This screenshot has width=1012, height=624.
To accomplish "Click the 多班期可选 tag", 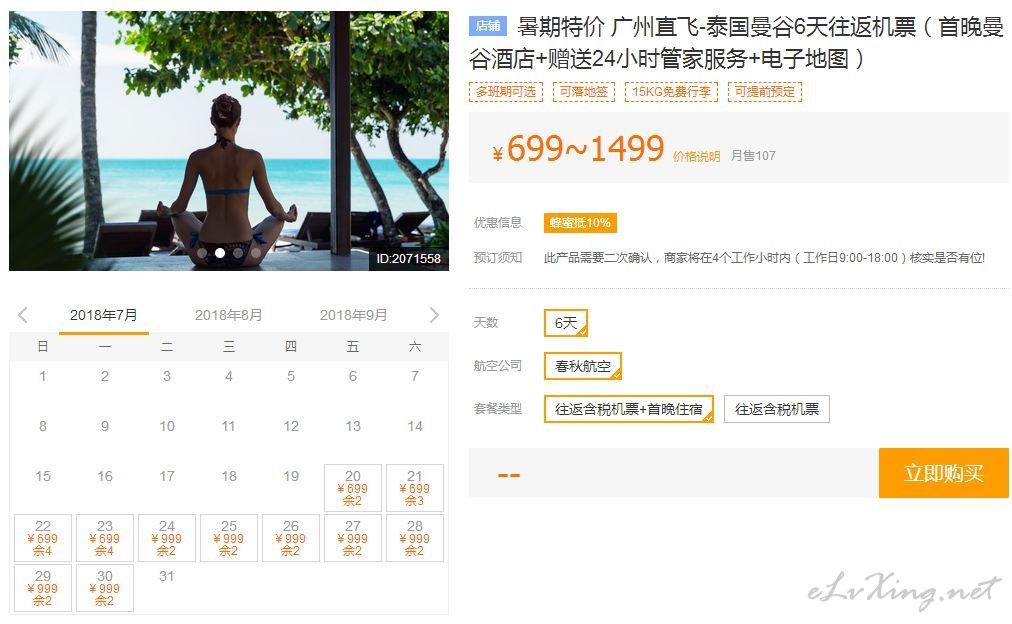I will point(506,92).
